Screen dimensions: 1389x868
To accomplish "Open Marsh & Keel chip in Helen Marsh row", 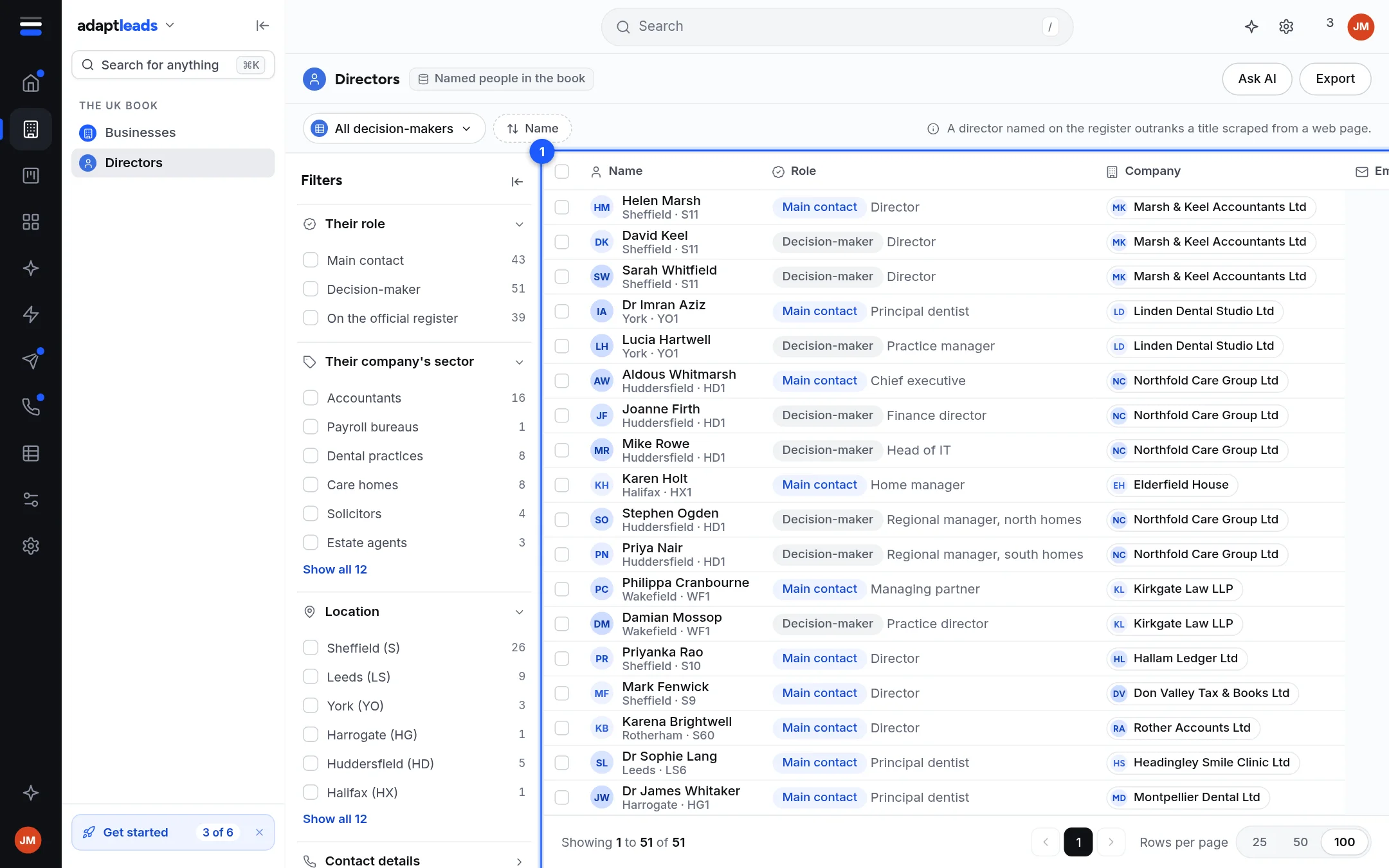I will point(1212,207).
